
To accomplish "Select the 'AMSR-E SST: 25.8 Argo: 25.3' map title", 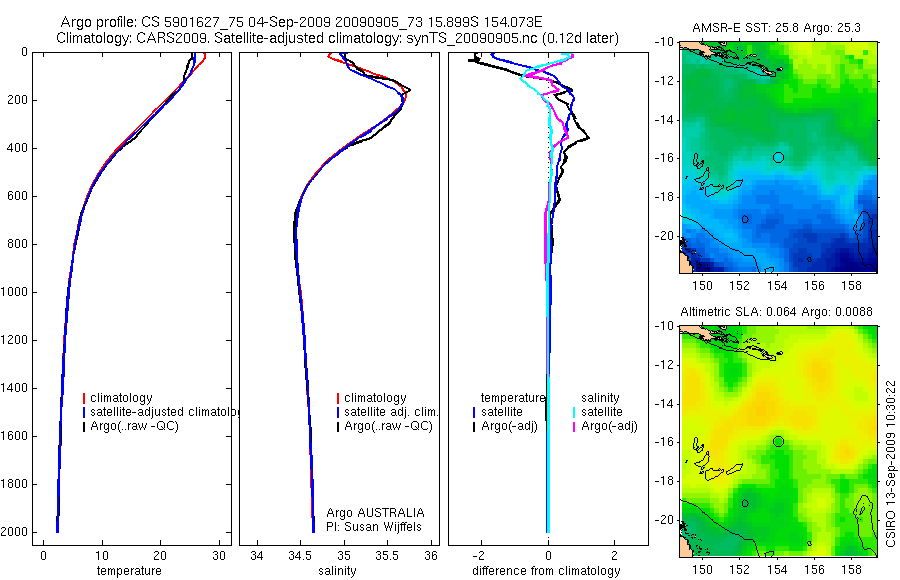I will [776, 28].
